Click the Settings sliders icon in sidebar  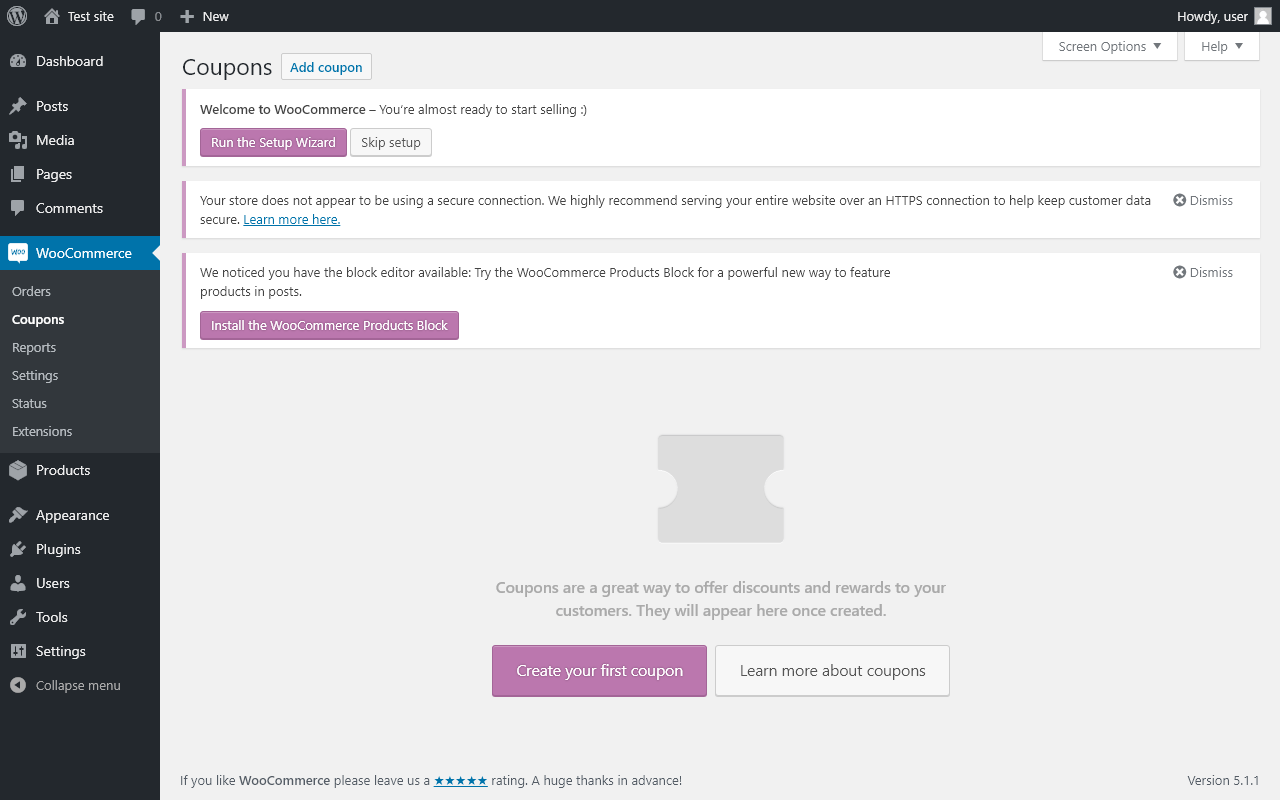pyautogui.click(x=18, y=651)
